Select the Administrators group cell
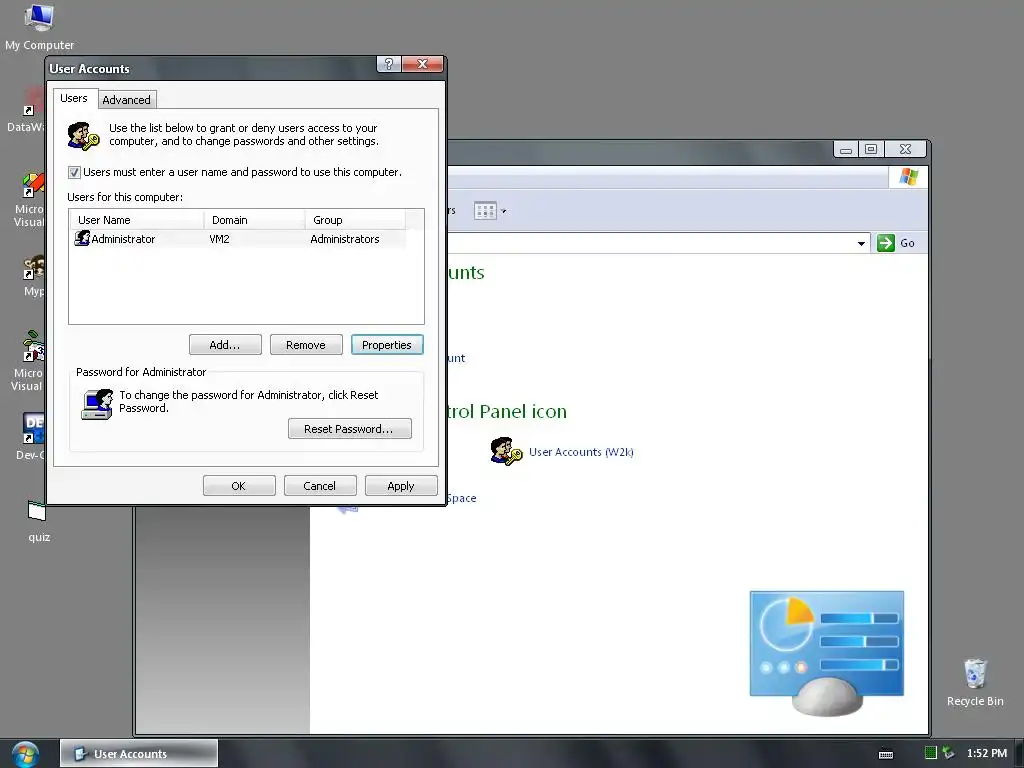 [x=345, y=239]
